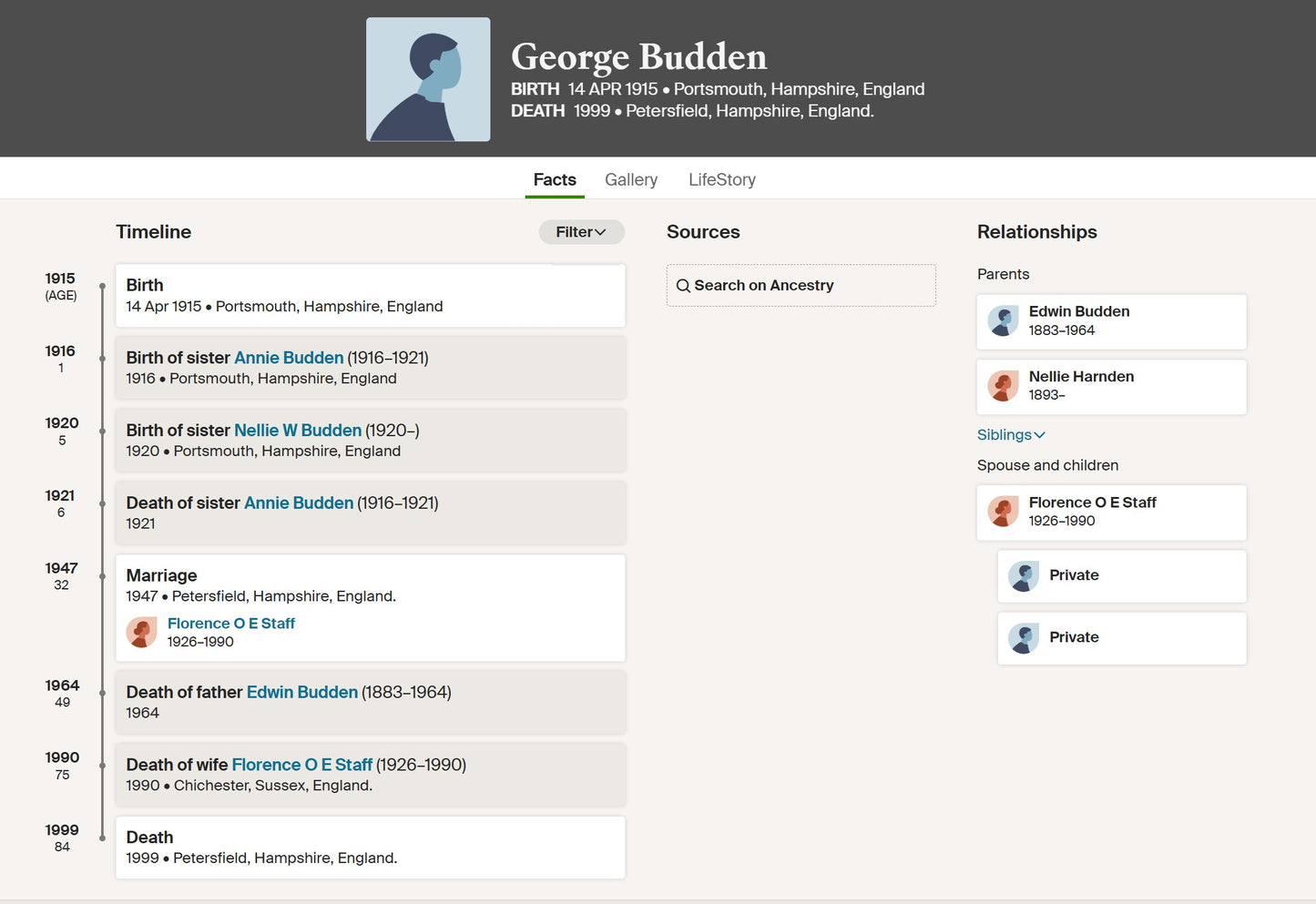
Task: Click George Budden's profile silhouette image
Action: (428, 79)
